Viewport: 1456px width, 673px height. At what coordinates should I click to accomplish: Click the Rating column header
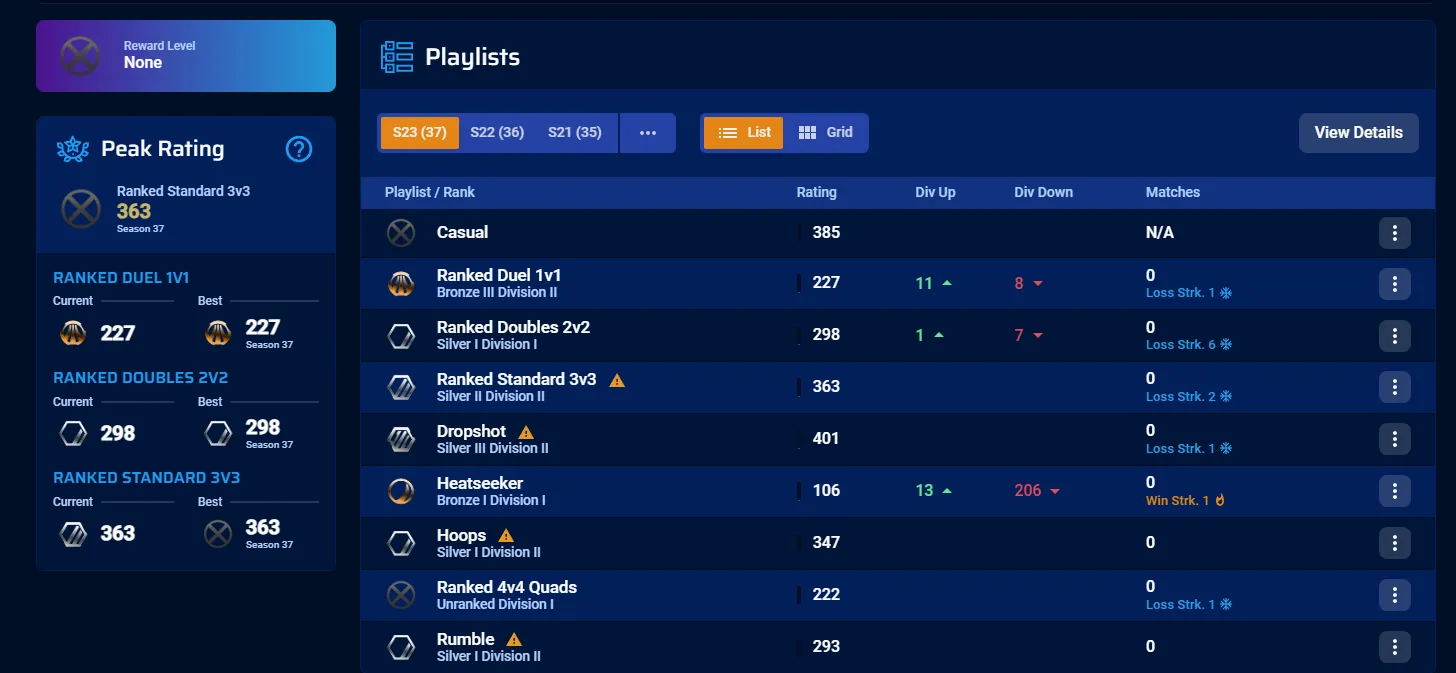(x=816, y=192)
